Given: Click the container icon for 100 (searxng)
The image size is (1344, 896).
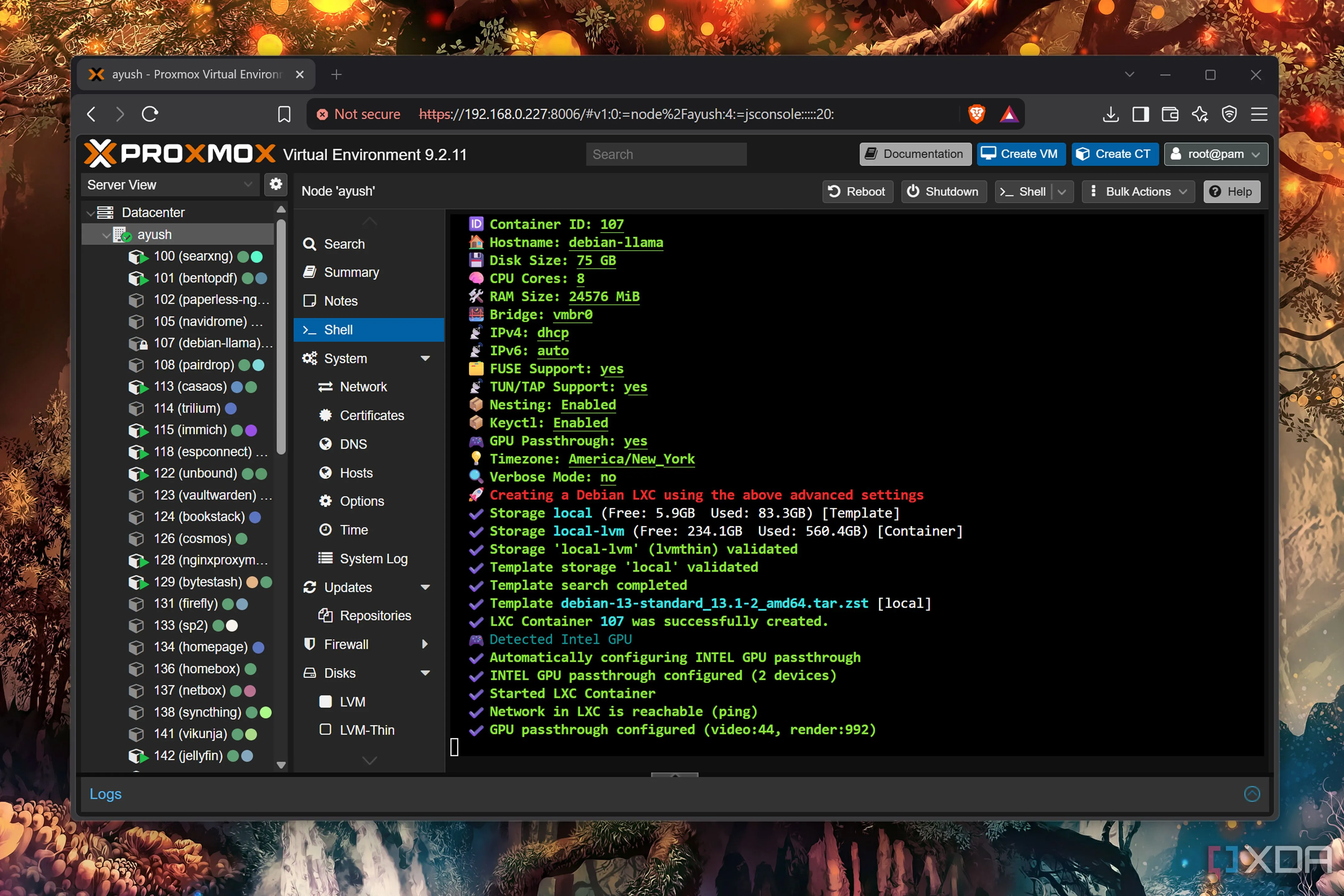Looking at the screenshot, I should (x=138, y=257).
